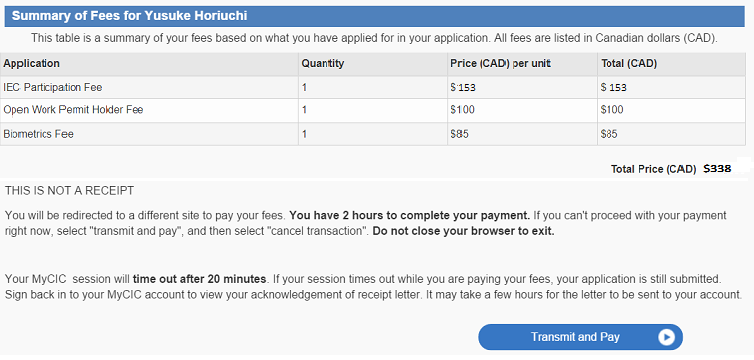Screen dimensions: 754x360
Task: Click the Total Price (CAD) label
Action: 653,169
